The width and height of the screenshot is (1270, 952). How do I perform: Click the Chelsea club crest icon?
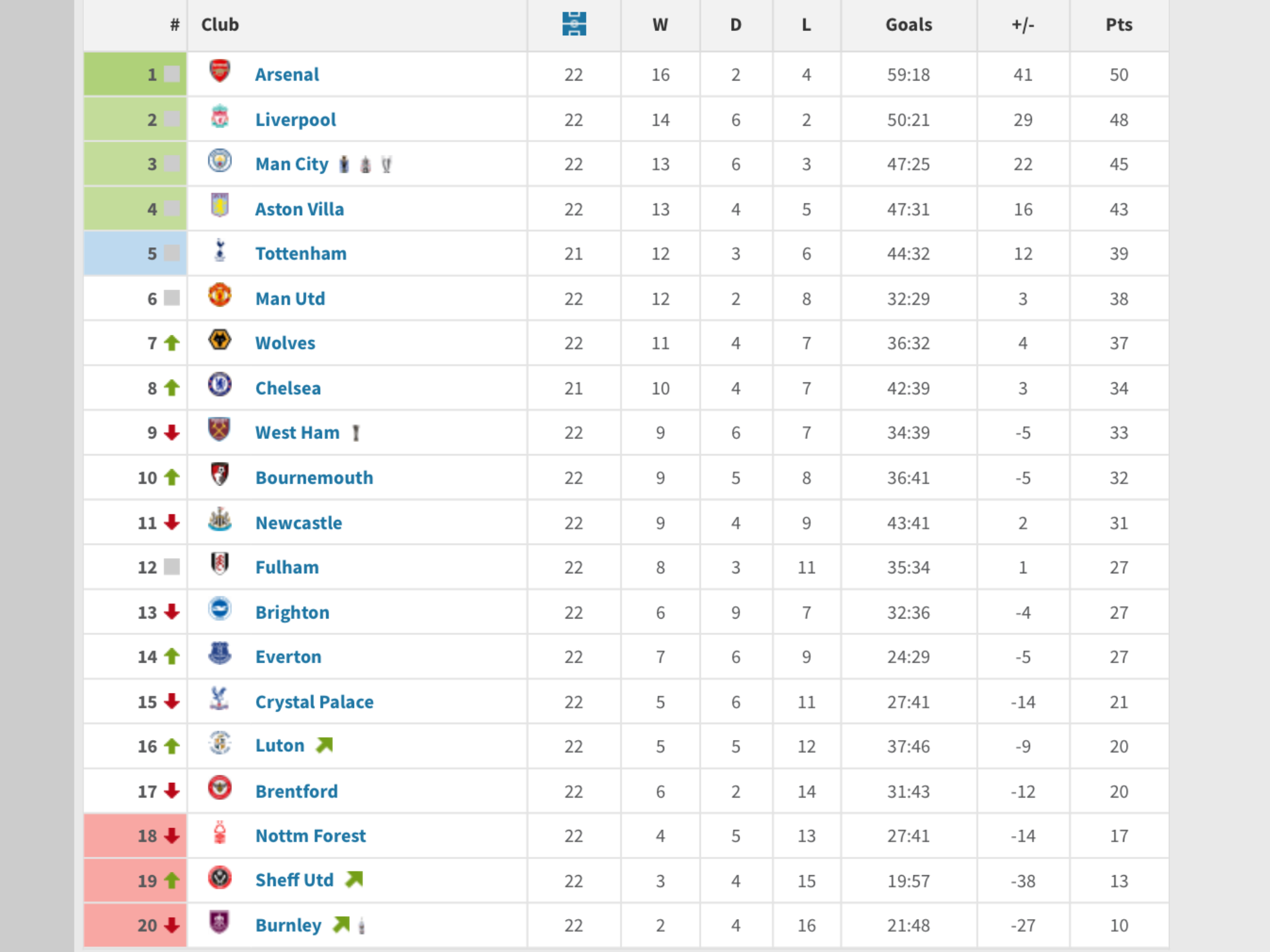[x=220, y=385]
